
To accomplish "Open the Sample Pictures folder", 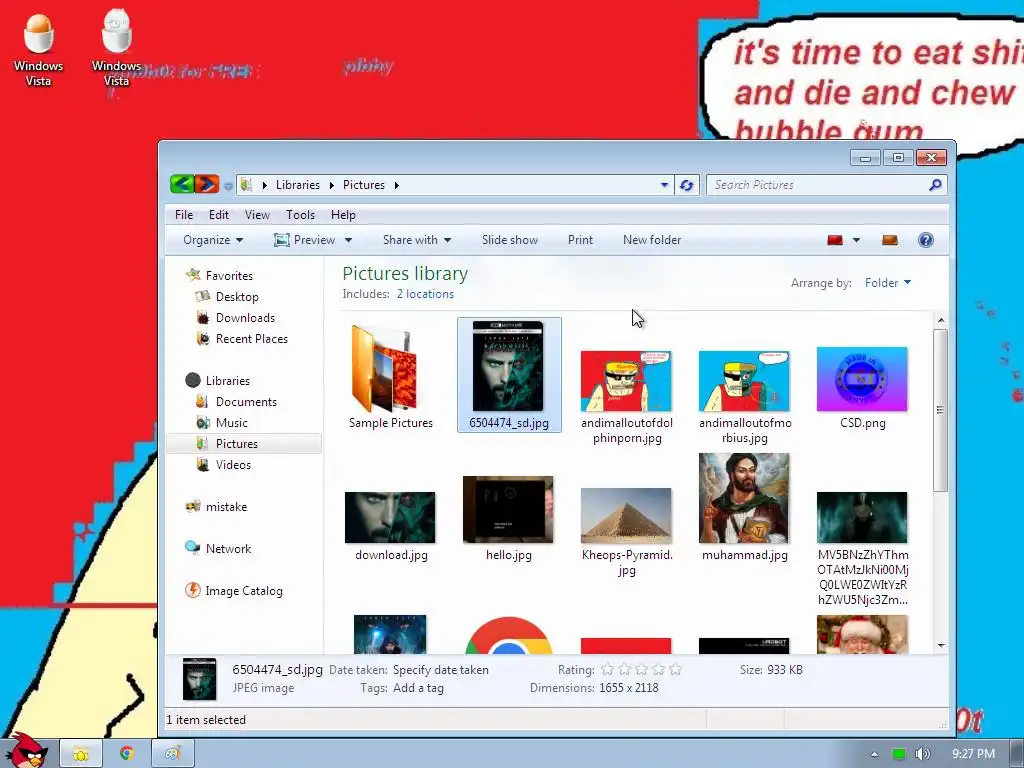I will point(391,377).
